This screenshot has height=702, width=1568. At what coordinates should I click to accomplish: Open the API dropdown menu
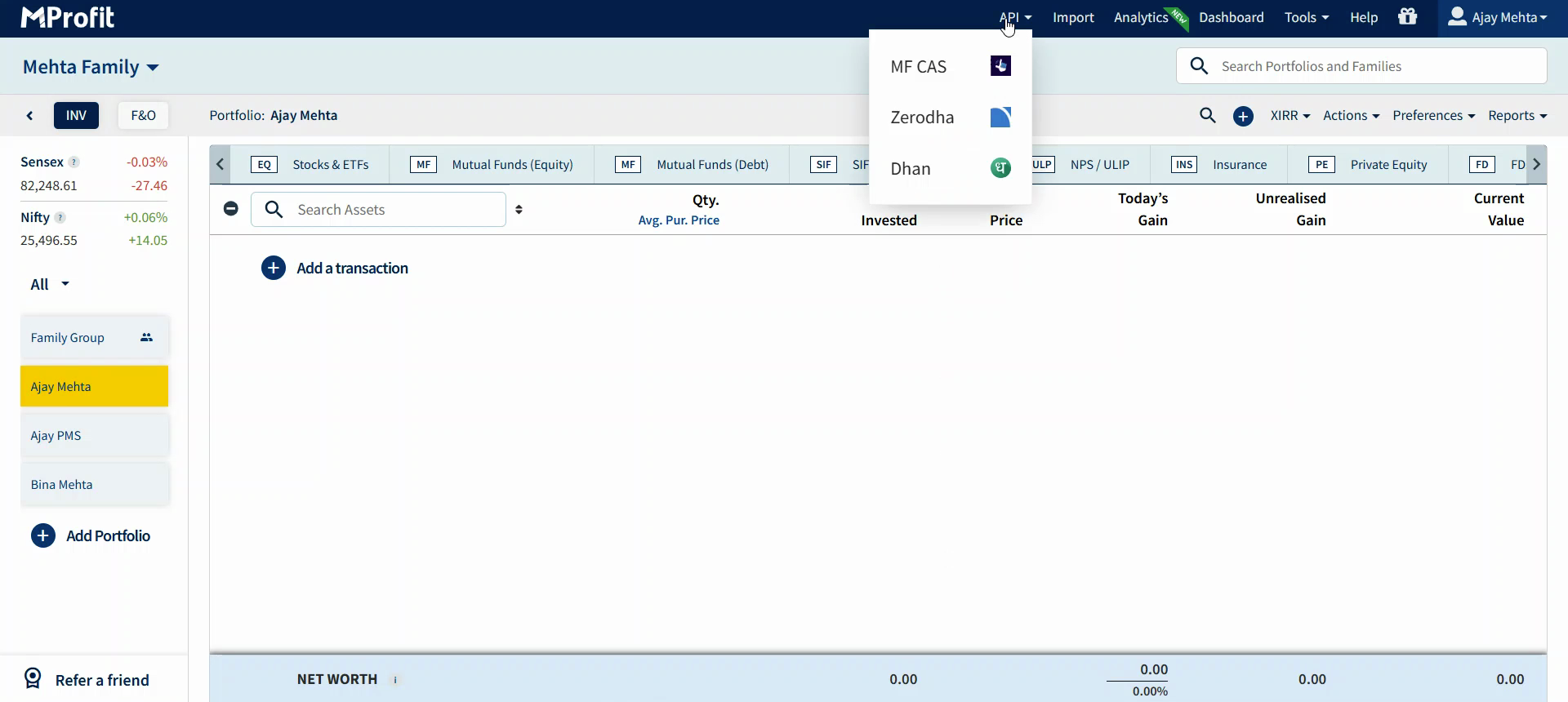pos(1015,17)
